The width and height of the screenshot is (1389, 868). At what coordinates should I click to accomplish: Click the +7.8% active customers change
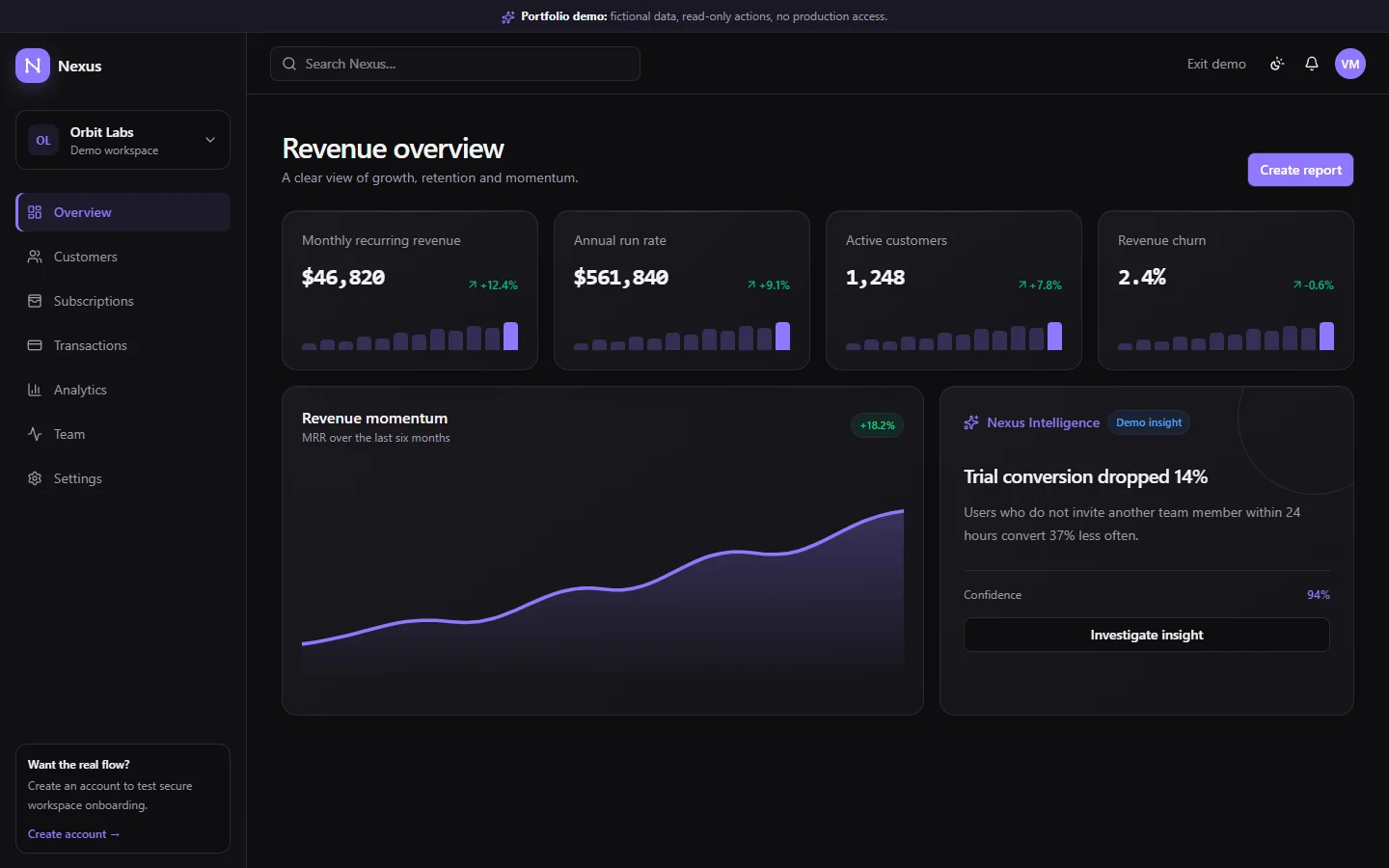[x=1040, y=285]
